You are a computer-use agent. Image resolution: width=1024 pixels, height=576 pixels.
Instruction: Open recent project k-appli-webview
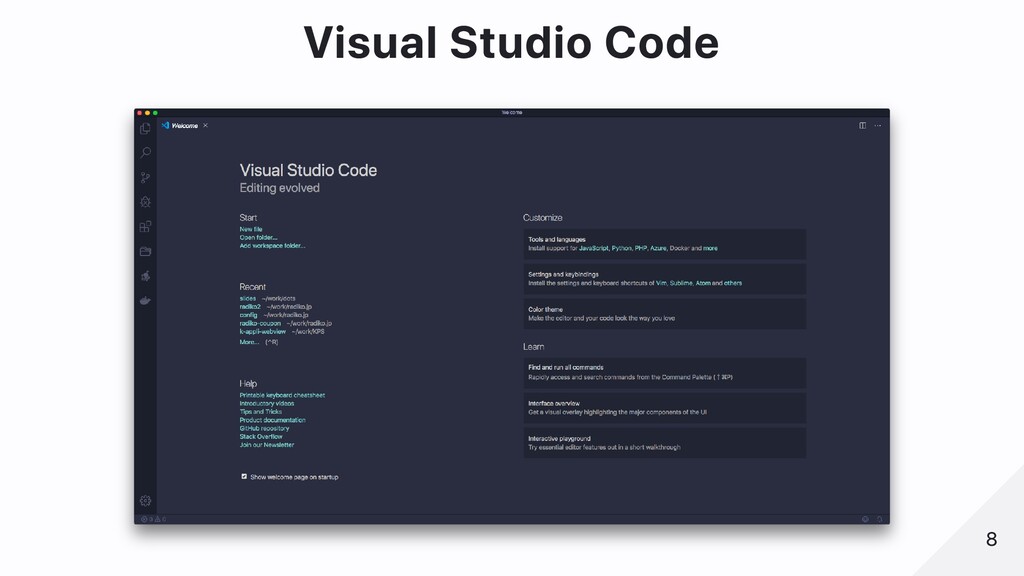coord(263,332)
